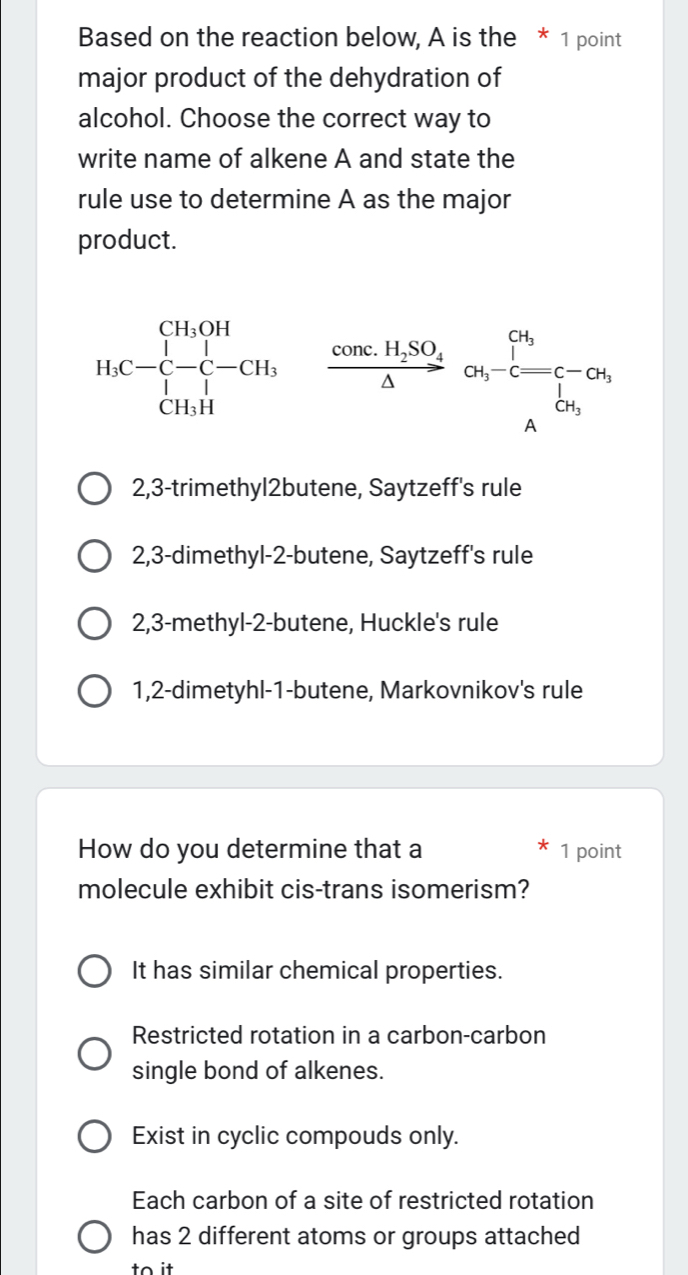Image resolution: width=688 pixels, height=1275 pixels.
Task: Pick 'Exist in cyclic compouds only.'
Action: (94, 1136)
